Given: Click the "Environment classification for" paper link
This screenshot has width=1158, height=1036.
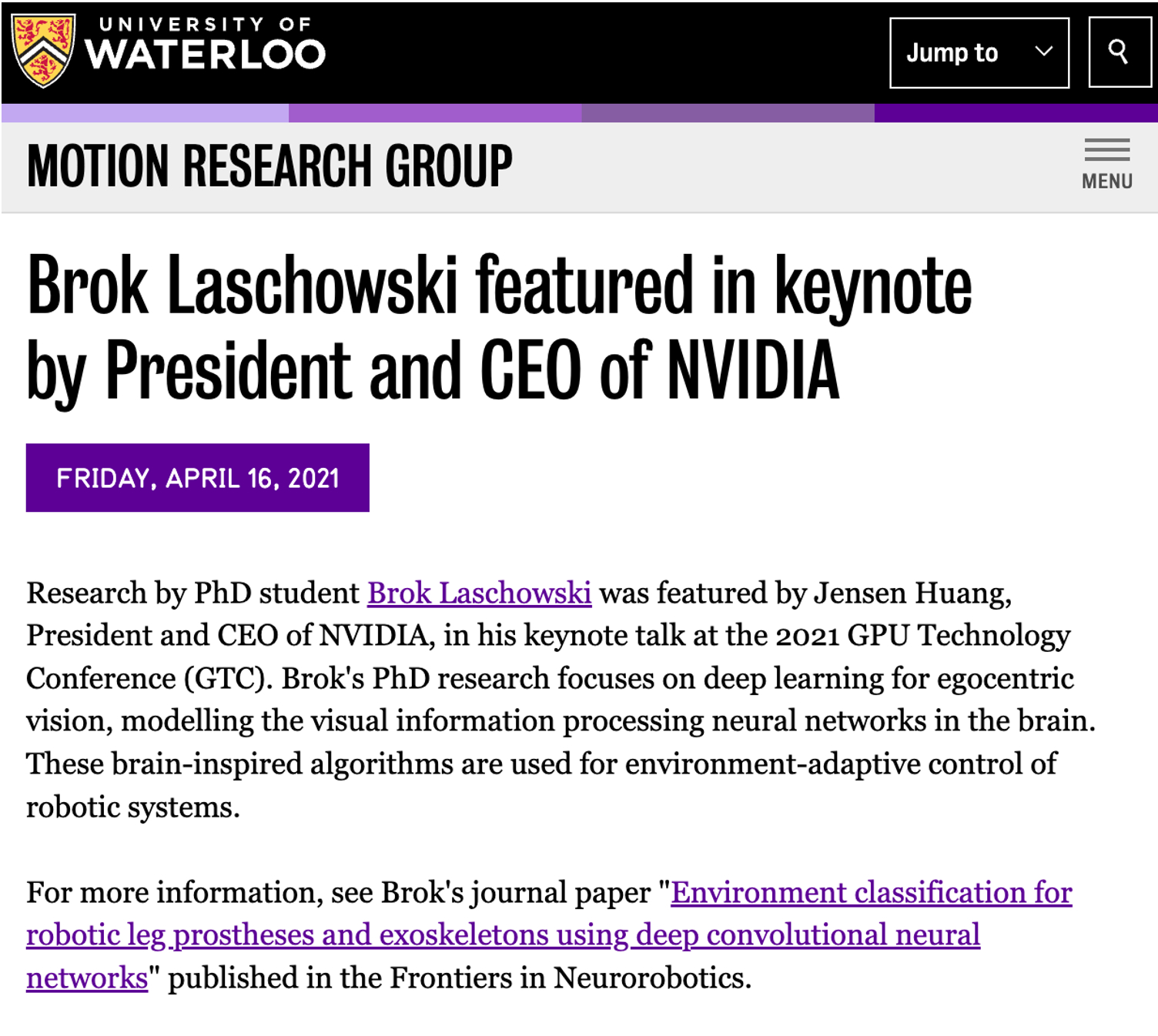Looking at the screenshot, I should [871, 893].
